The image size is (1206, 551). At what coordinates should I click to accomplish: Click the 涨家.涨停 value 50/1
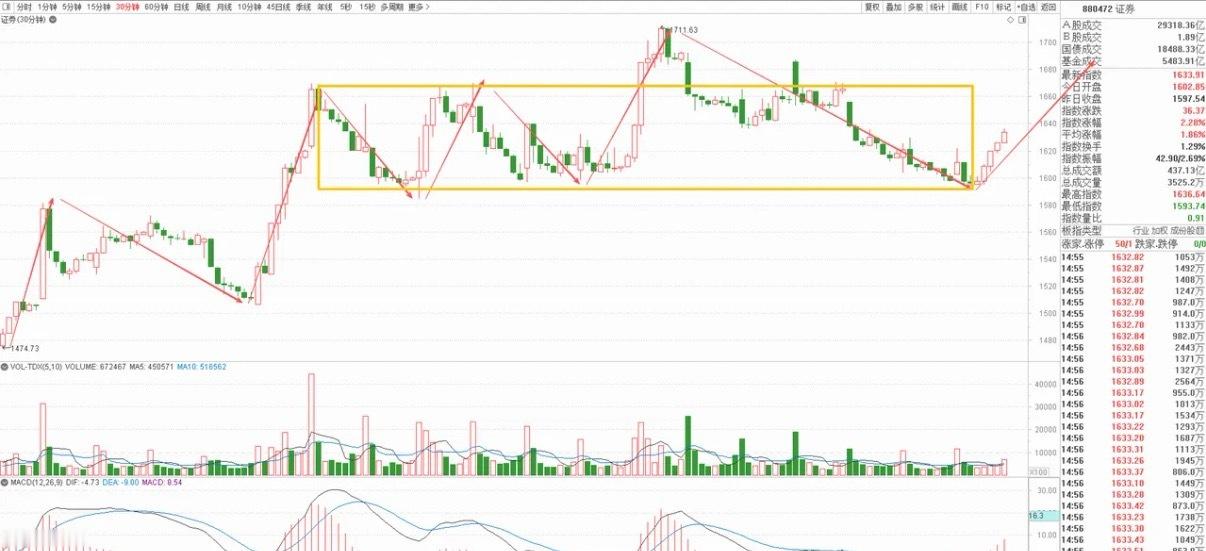(x=1122, y=243)
